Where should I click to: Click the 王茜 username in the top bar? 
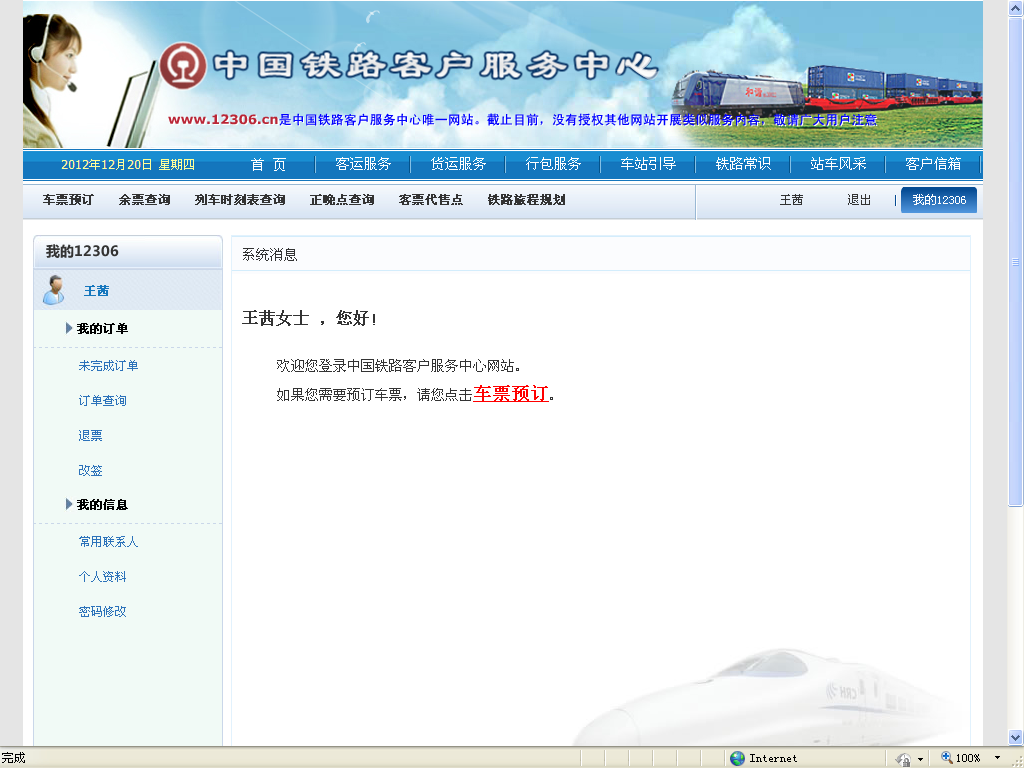[x=791, y=200]
